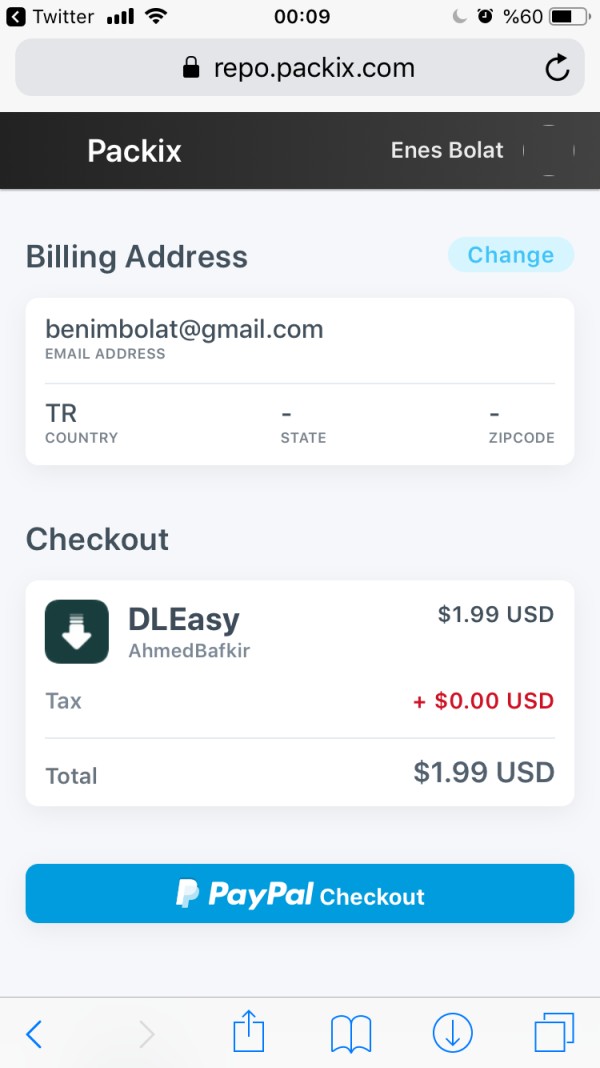The width and height of the screenshot is (600, 1068).
Task: Tap the DLEasy package icon
Action: tap(77, 631)
